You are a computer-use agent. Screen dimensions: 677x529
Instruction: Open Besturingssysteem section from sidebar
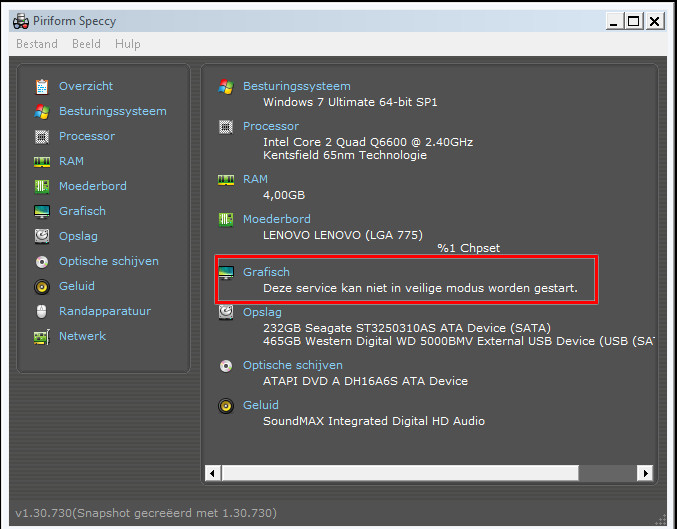click(x=113, y=111)
